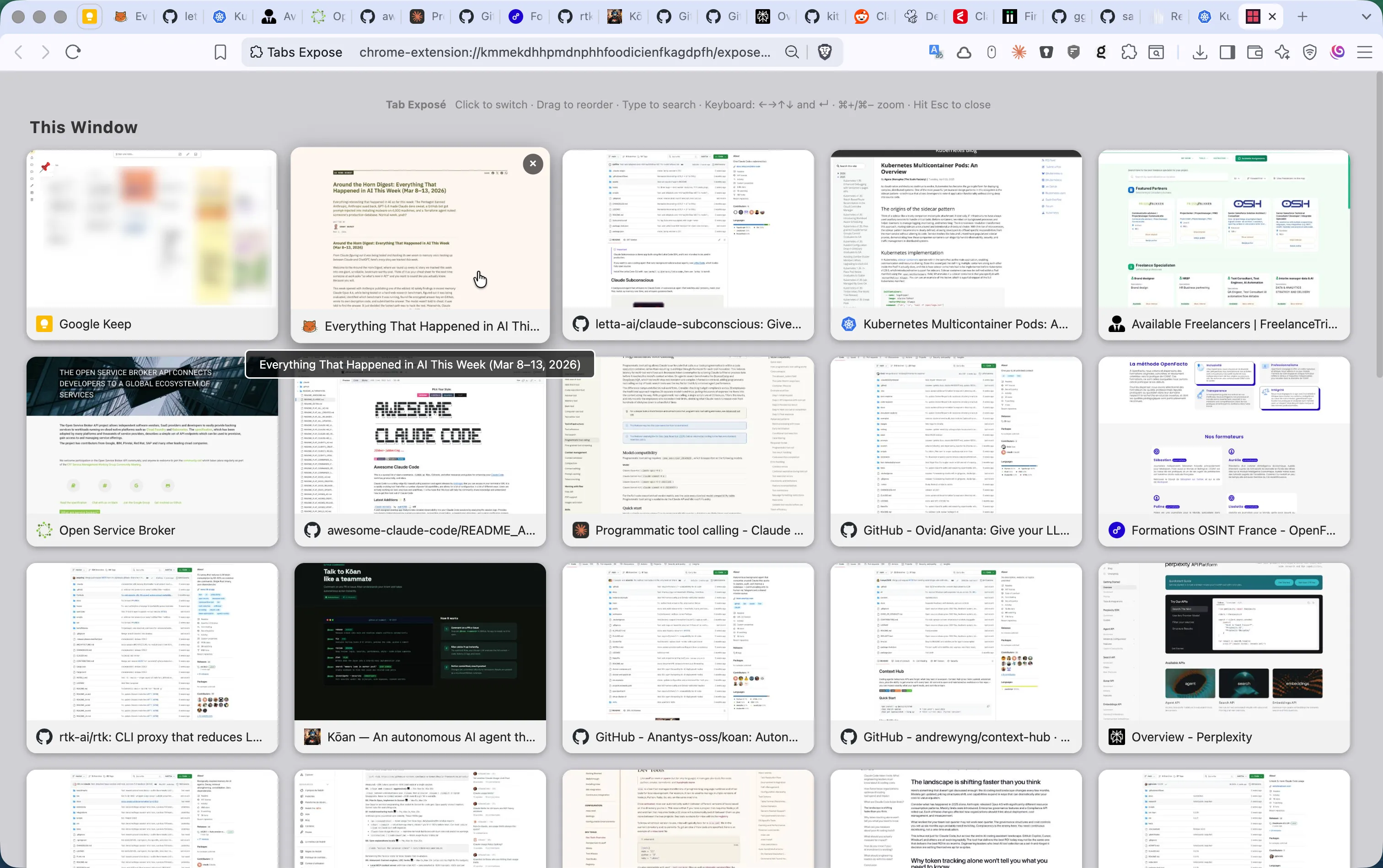This screenshot has width=1383, height=868.
Task: Reload the current page
Action: pyautogui.click(x=73, y=52)
